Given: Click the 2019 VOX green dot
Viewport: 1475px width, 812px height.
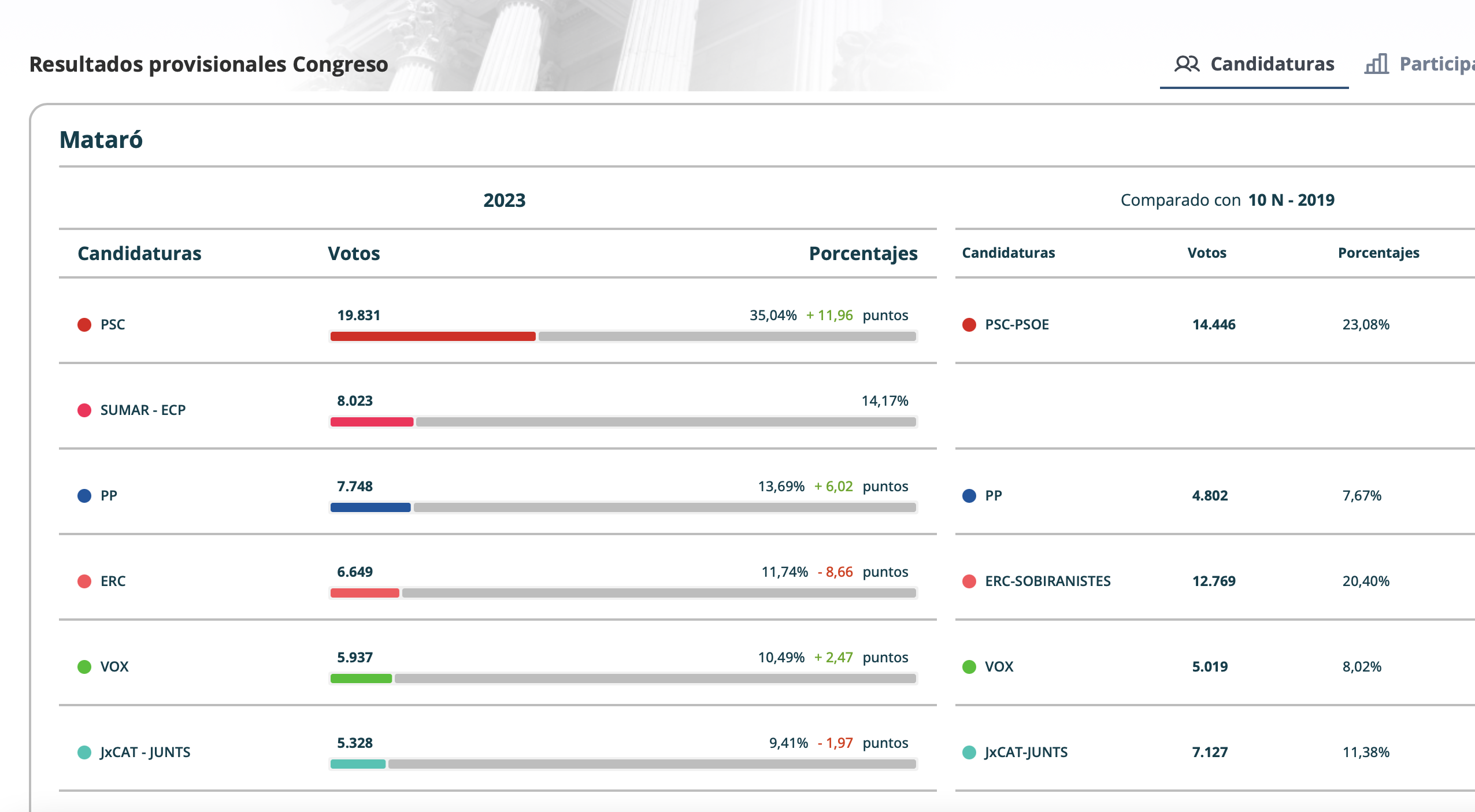Looking at the screenshot, I should (969, 667).
